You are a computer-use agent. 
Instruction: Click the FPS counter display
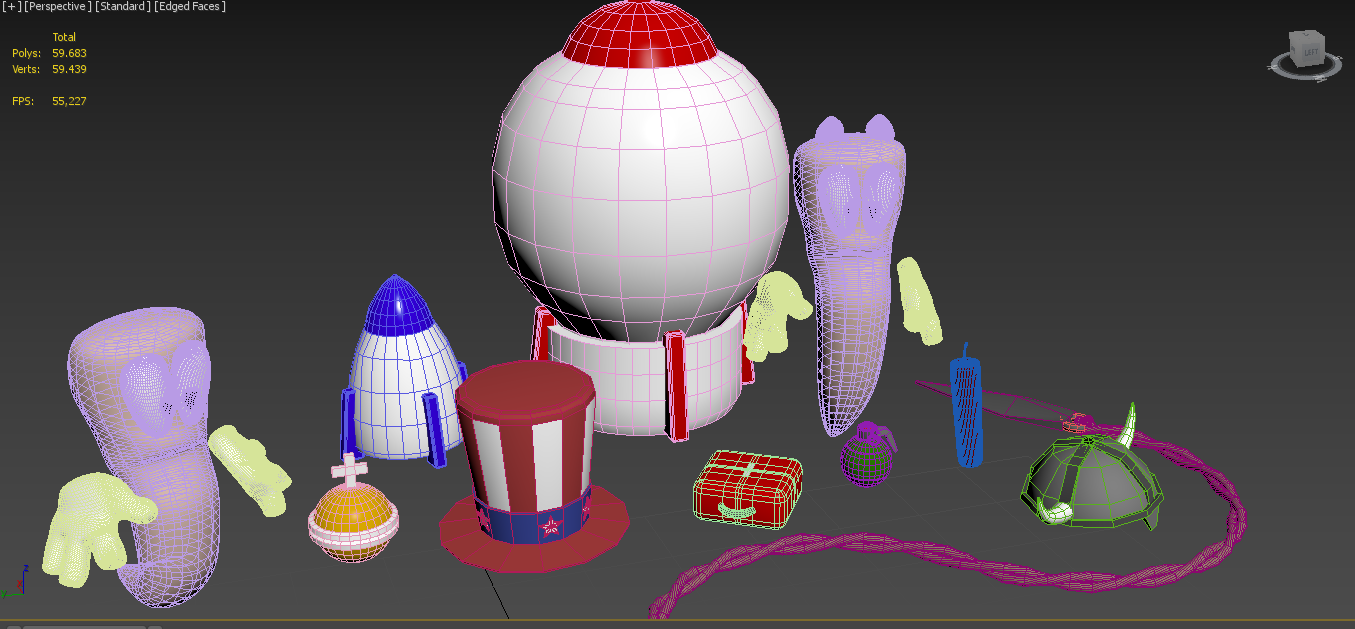click(70, 100)
